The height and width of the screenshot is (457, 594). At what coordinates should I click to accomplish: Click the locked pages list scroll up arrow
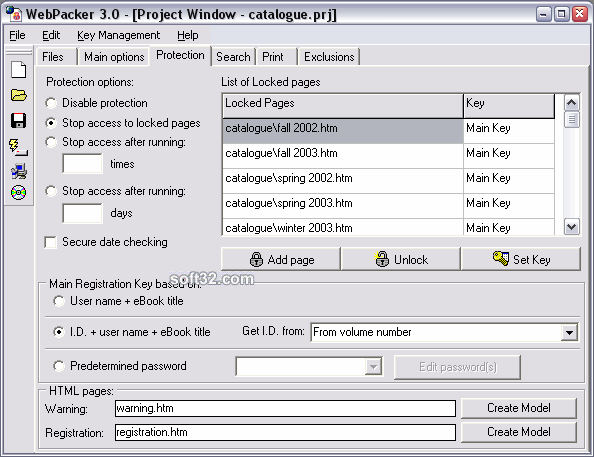pyautogui.click(x=571, y=102)
